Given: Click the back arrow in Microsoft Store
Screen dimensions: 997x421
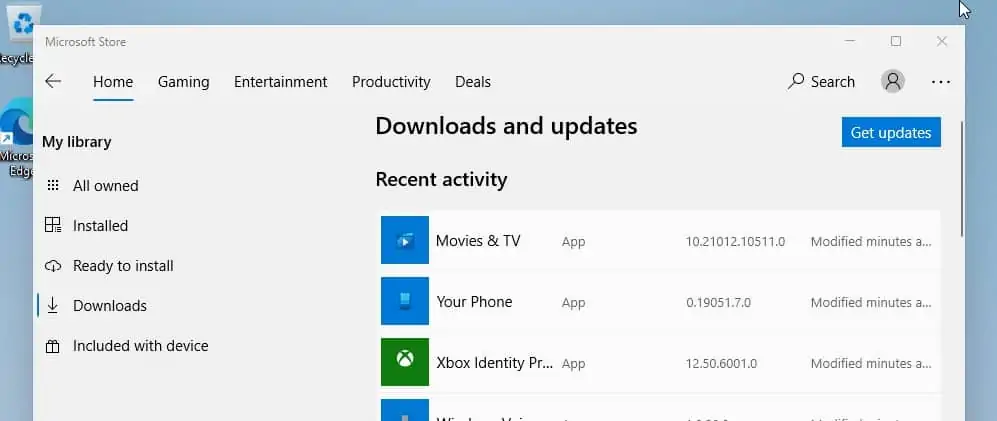Looking at the screenshot, I should point(53,82).
